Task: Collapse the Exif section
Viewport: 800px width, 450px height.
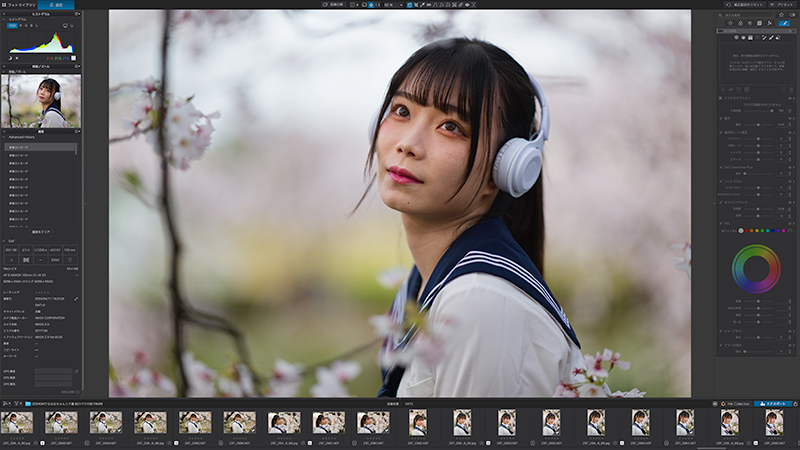Action: click(4, 240)
